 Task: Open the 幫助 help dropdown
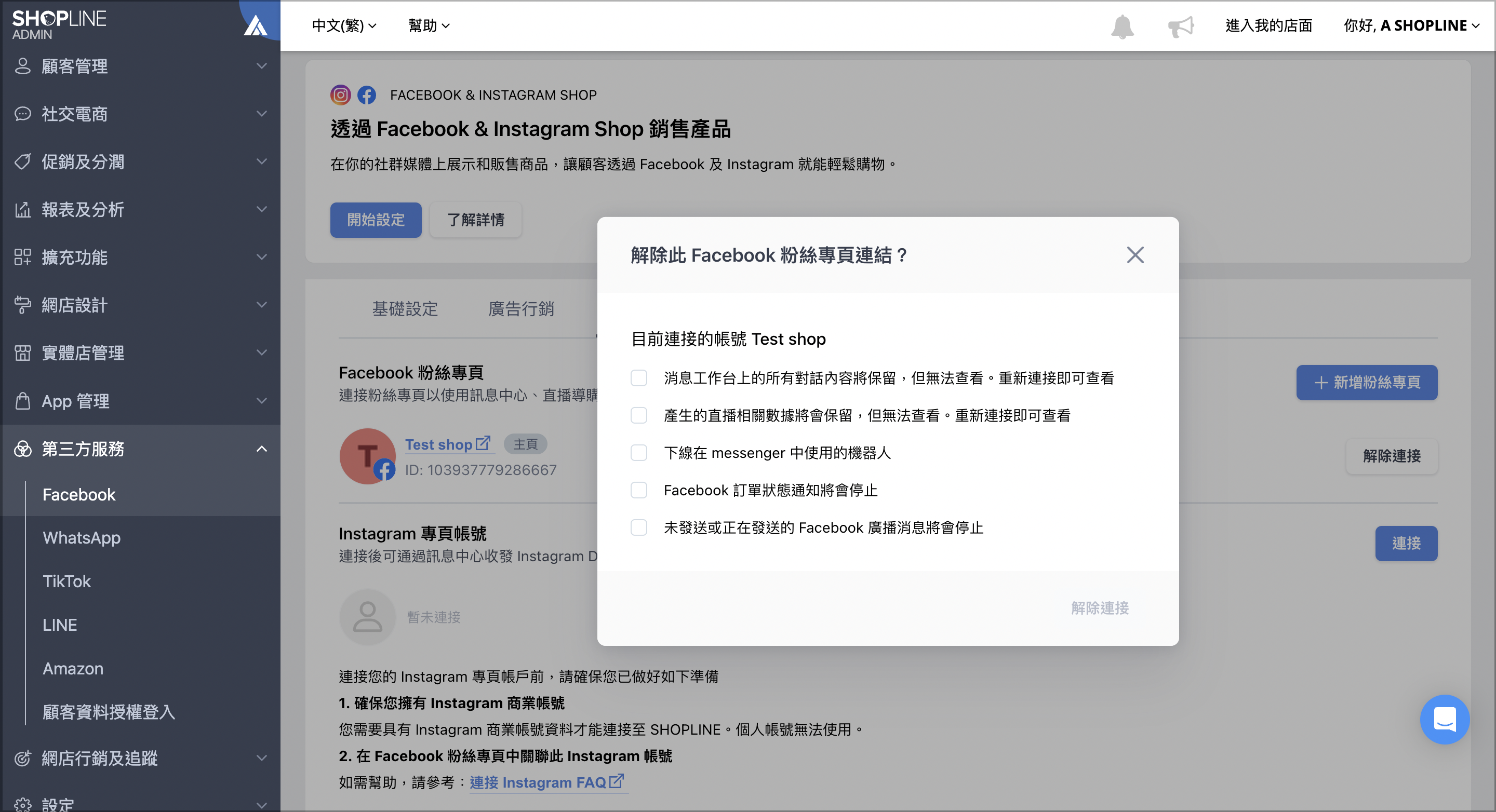coord(429,25)
